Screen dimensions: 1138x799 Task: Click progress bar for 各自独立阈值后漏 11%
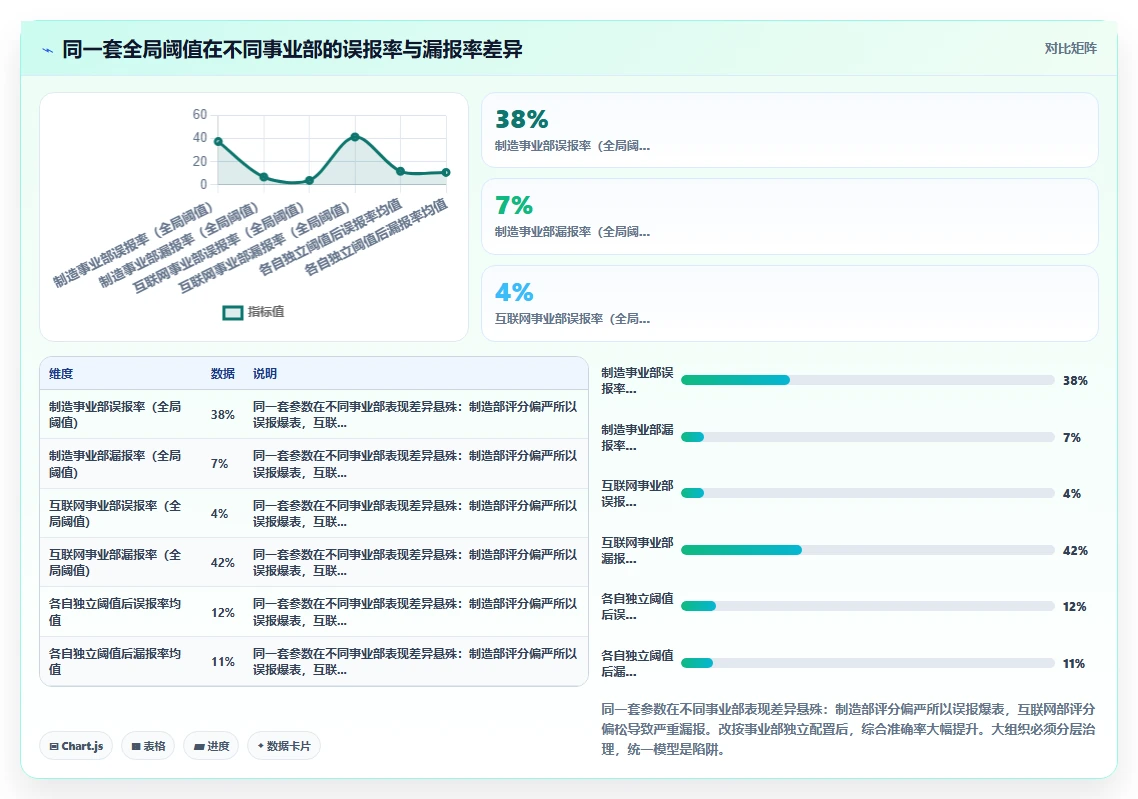867,663
